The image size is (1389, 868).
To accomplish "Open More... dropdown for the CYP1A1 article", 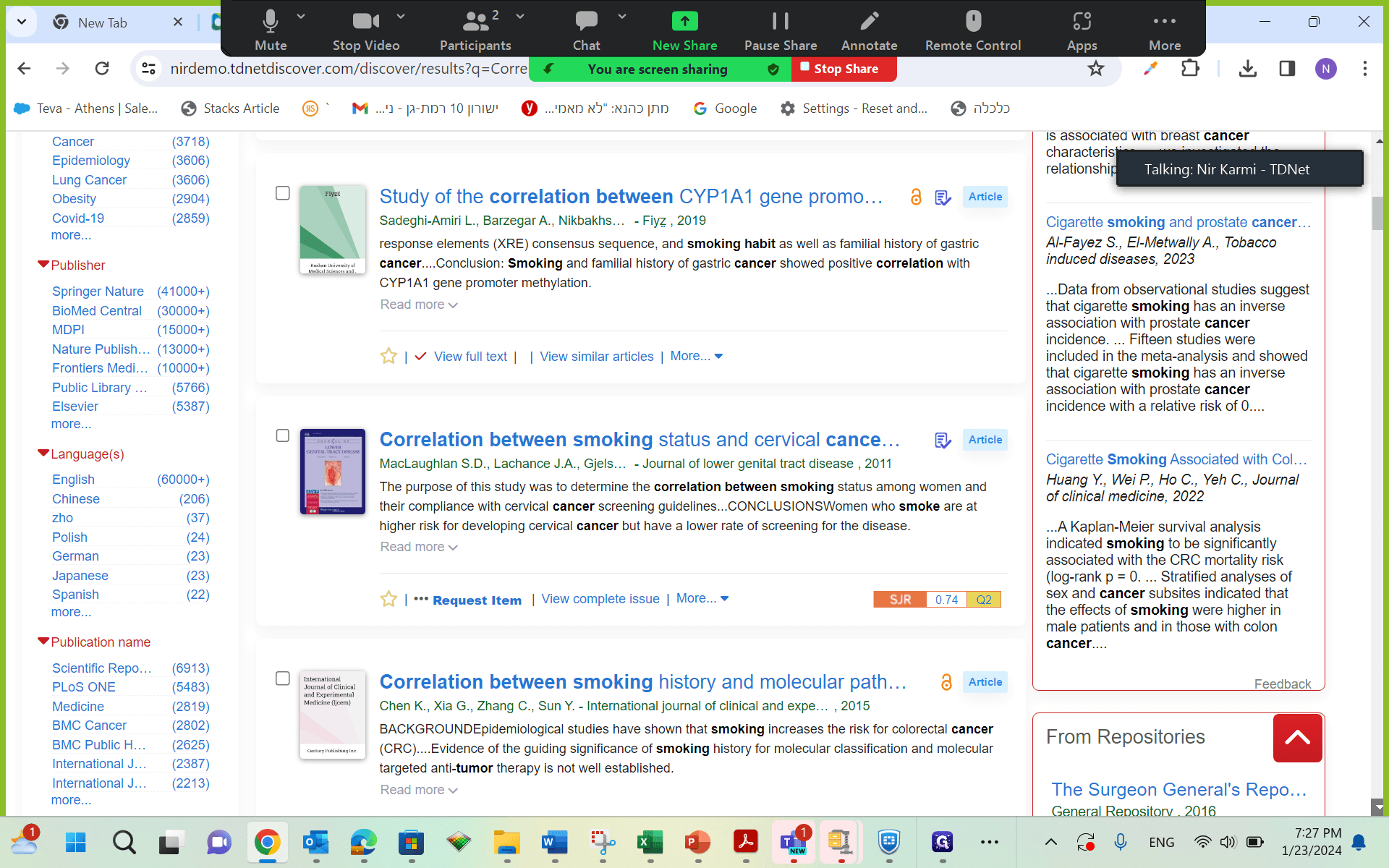I will (696, 356).
